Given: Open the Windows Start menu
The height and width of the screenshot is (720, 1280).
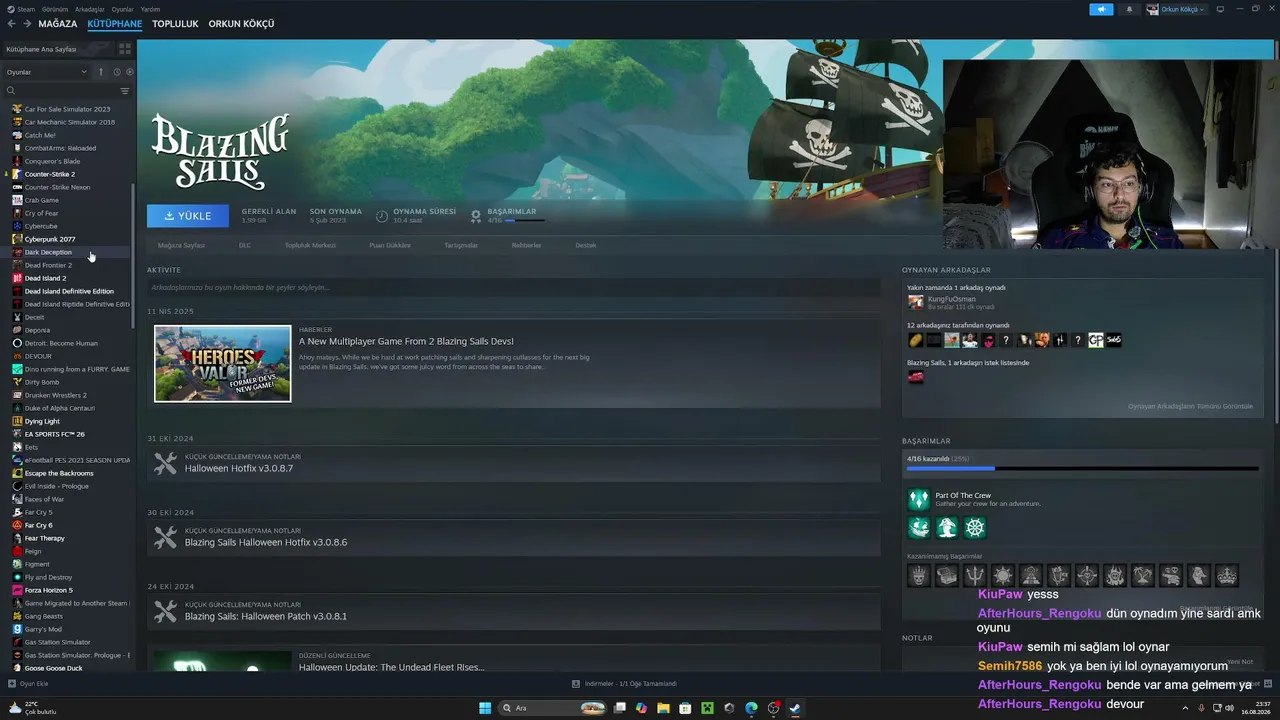Looking at the screenshot, I should pos(485,708).
